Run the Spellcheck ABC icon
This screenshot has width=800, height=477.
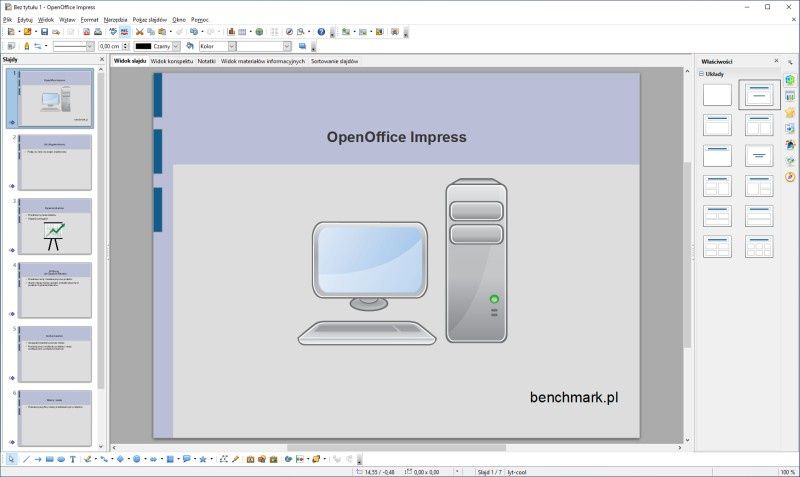(113, 32)
